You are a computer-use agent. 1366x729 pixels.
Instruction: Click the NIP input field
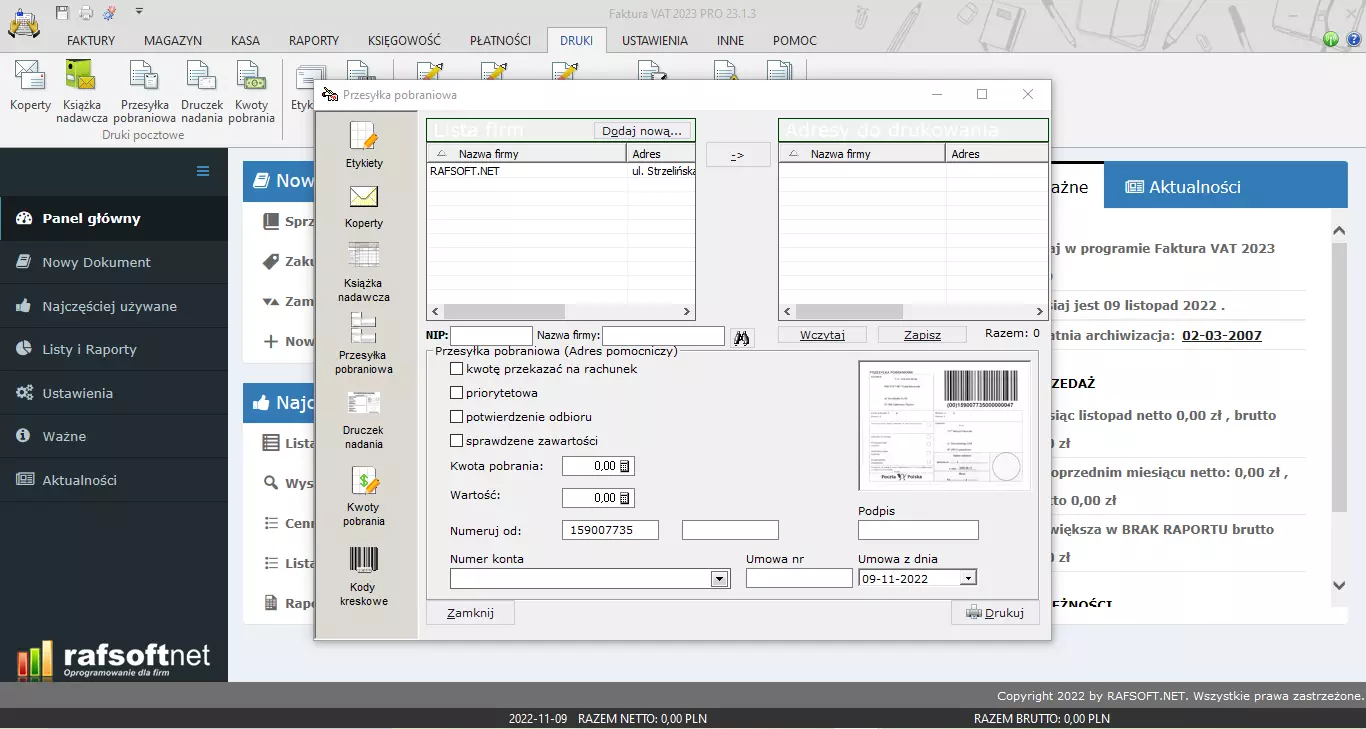[x=491, y=336]
